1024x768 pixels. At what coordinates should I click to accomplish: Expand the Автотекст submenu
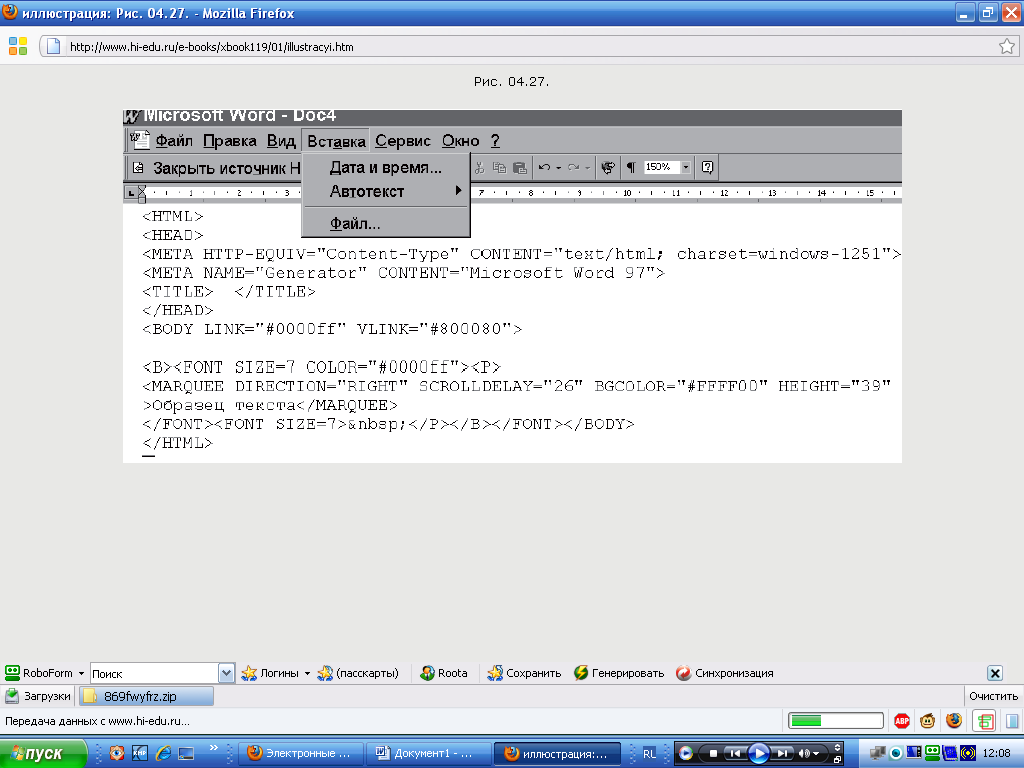tap(385, 191)
